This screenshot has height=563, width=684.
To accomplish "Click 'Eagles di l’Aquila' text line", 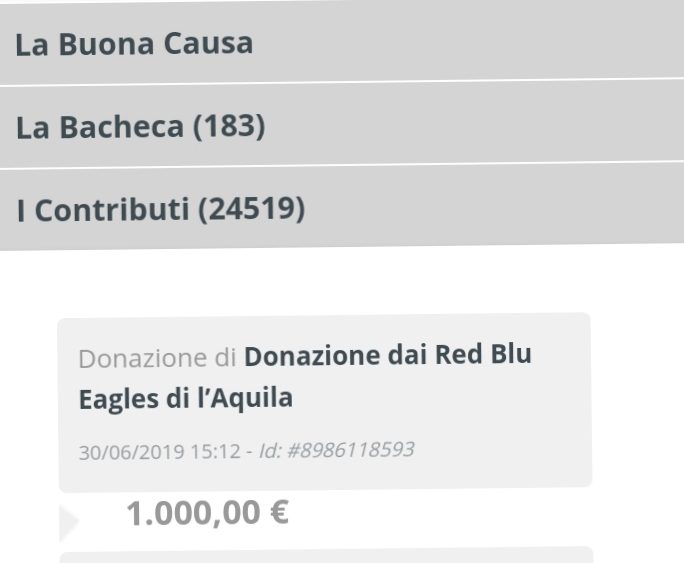I will (186, 399).
